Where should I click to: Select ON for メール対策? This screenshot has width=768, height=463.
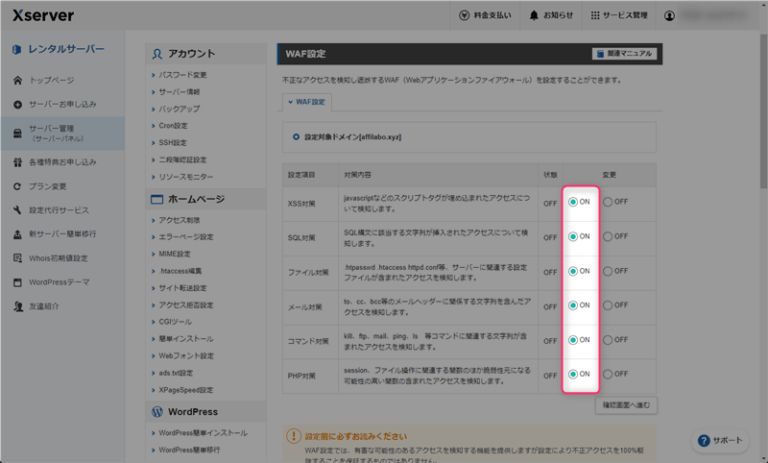pos(572,305)
